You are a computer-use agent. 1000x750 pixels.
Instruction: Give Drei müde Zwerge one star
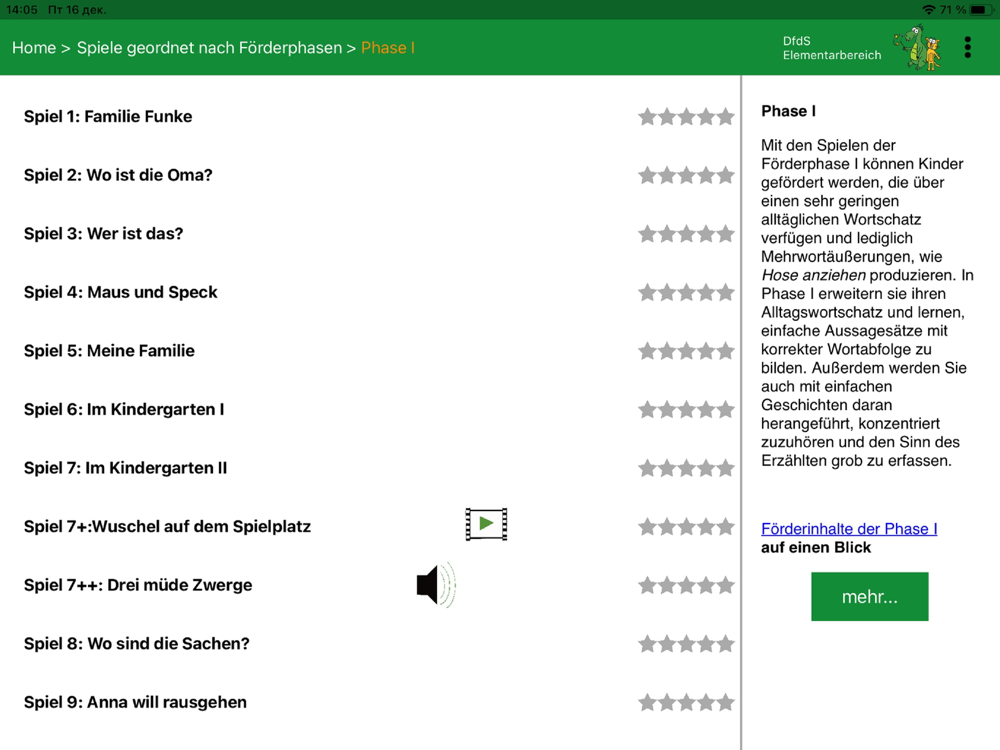click(x=647, y=585)
